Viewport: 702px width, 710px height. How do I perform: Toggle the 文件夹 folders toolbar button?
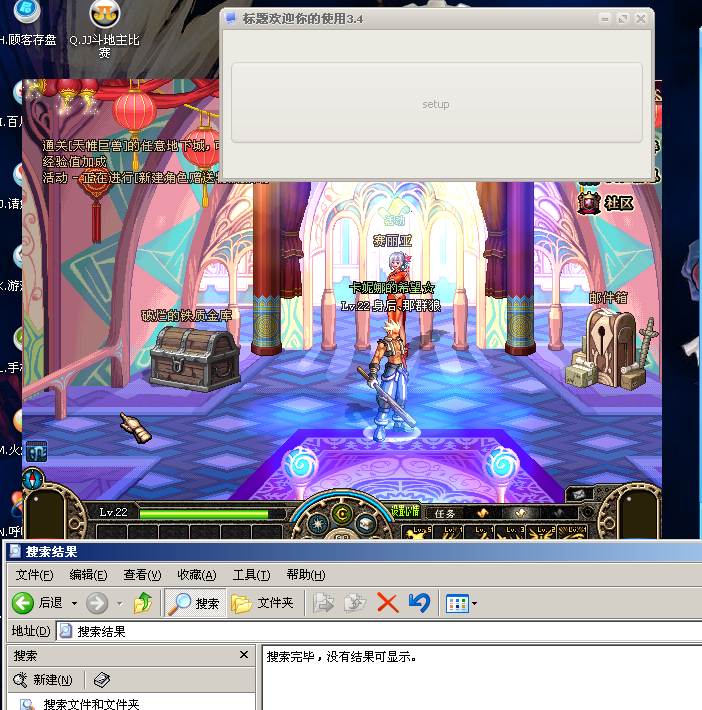pyautogui.click(x=262, y=603)
